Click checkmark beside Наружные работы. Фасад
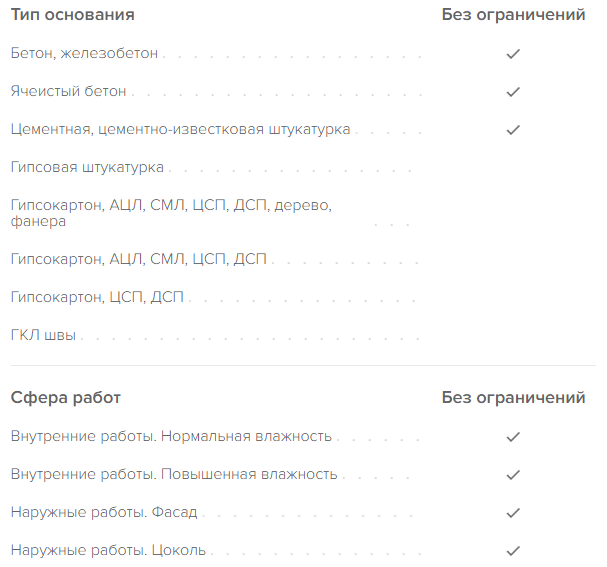Viewport: 607px width, 567px height. [513, 513]
